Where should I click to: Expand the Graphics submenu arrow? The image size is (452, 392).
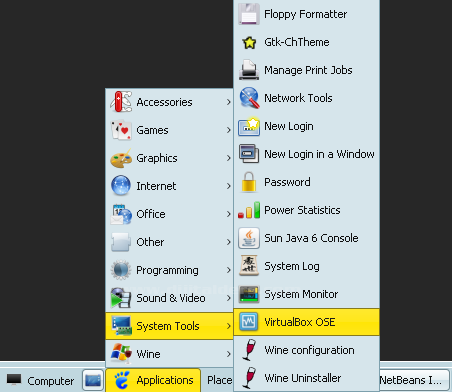click(228, 158)
